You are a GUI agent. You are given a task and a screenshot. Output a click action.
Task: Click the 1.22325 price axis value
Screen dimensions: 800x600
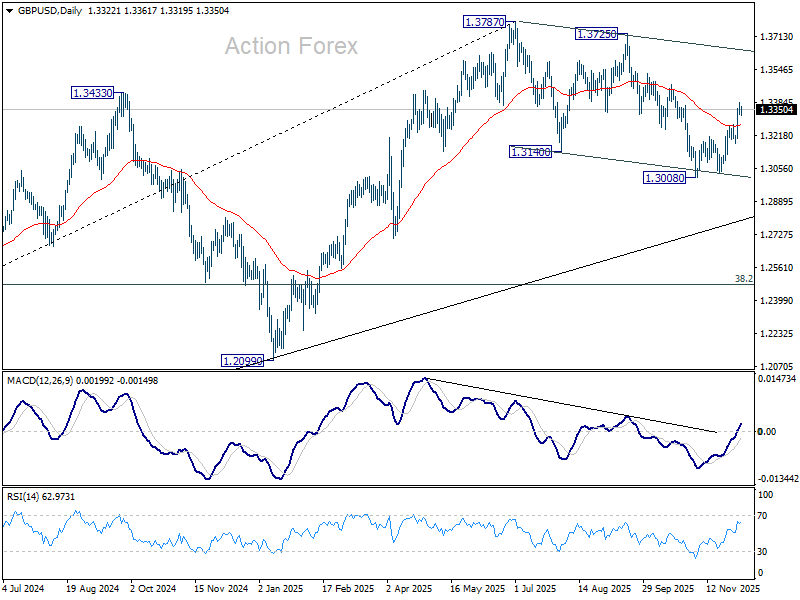[x=777, y=334]
